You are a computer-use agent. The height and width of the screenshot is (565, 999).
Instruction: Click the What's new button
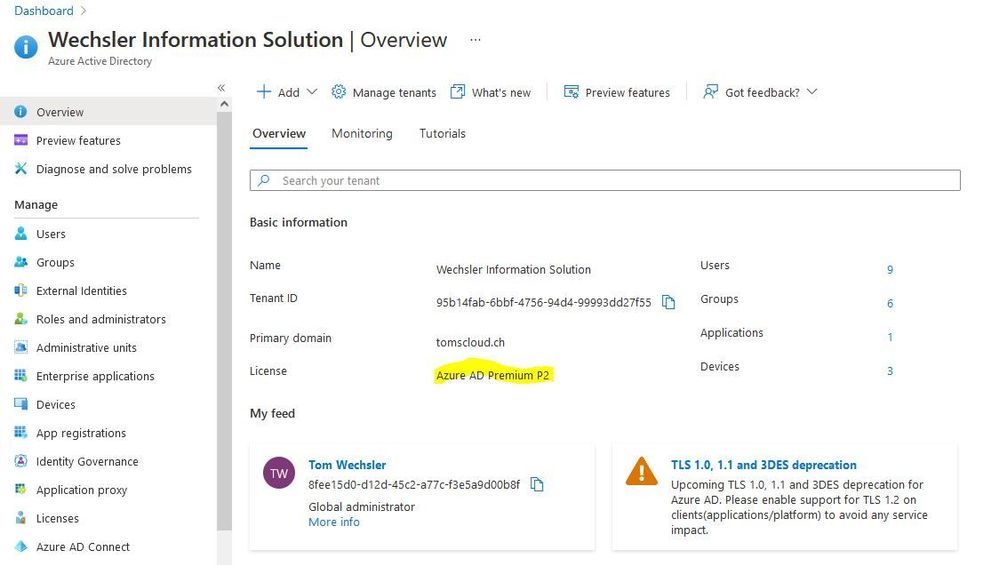(491, 92)
